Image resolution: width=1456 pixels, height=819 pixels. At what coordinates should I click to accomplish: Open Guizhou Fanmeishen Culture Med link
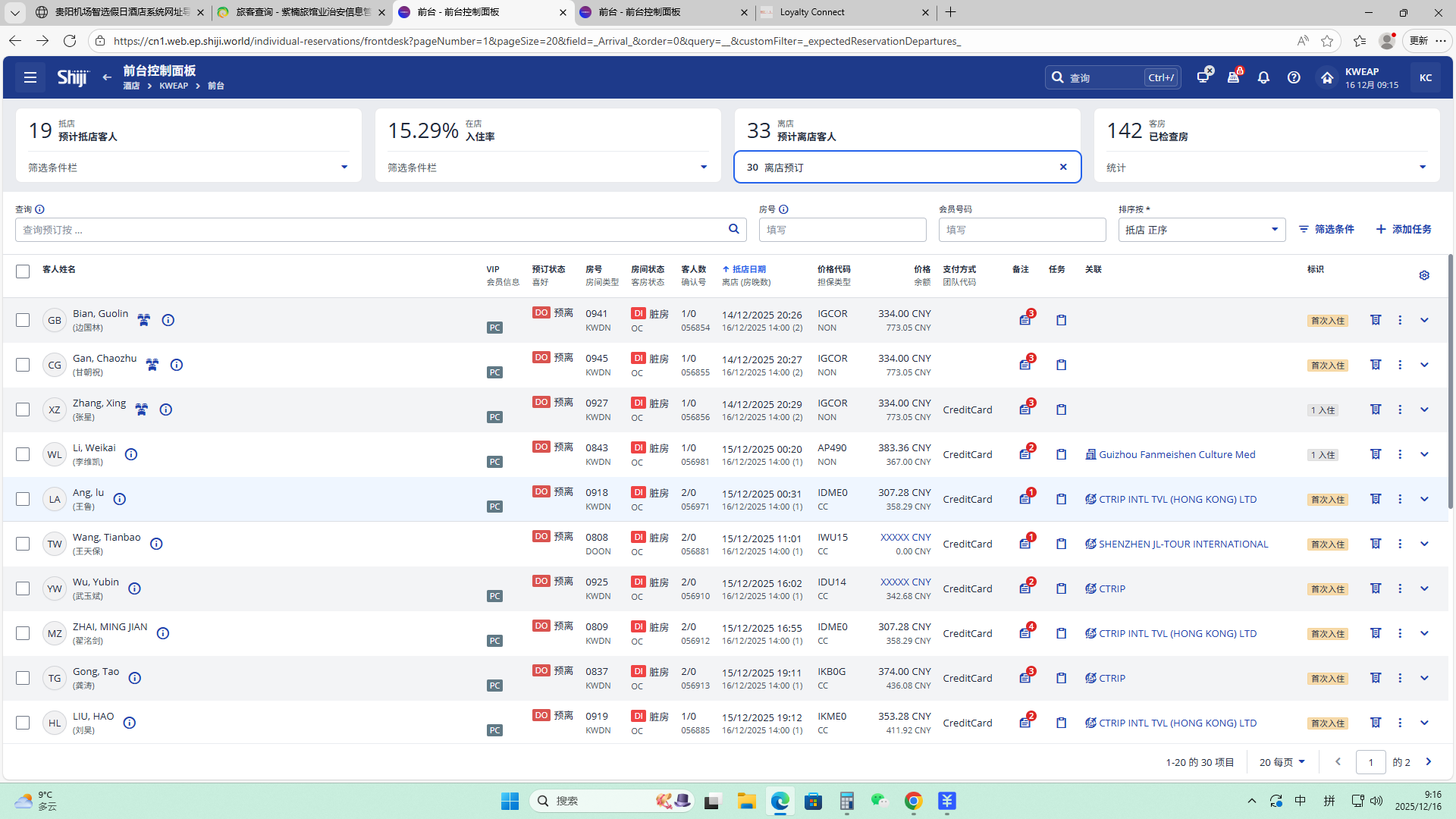click(x=1176, y=454)
